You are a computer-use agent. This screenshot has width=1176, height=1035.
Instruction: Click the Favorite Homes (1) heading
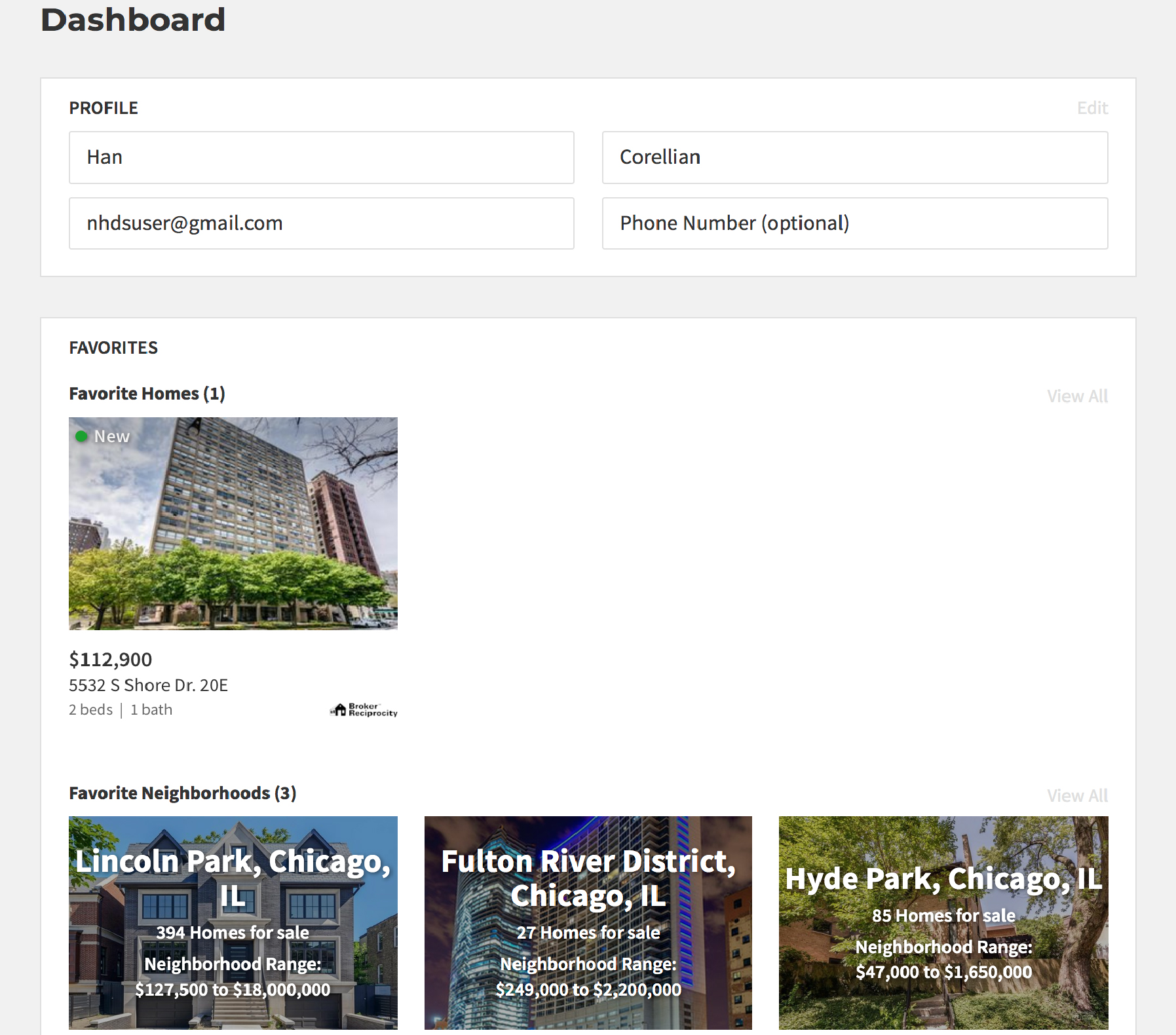coord(147,394)
